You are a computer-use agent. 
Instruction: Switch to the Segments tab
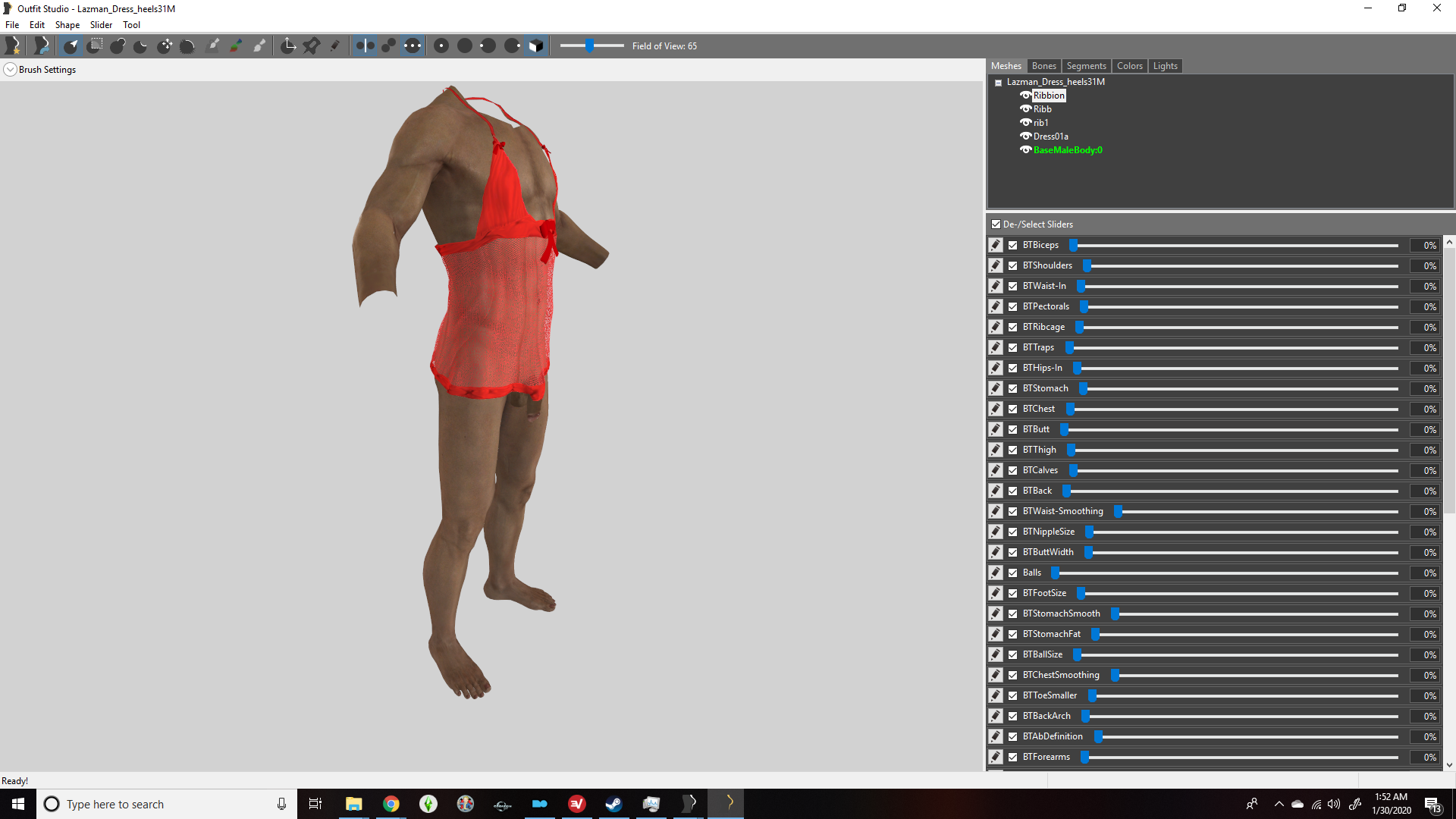tap(1086, 66)
